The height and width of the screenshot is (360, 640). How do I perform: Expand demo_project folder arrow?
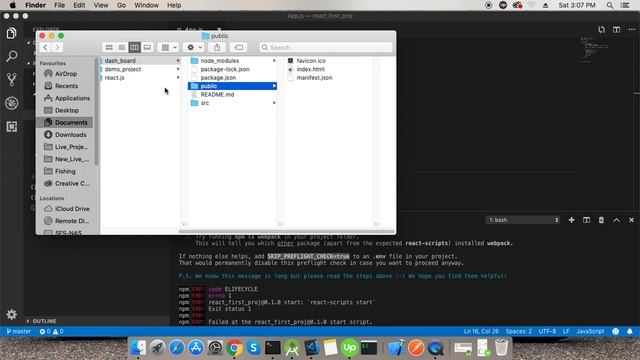(178, 69)
